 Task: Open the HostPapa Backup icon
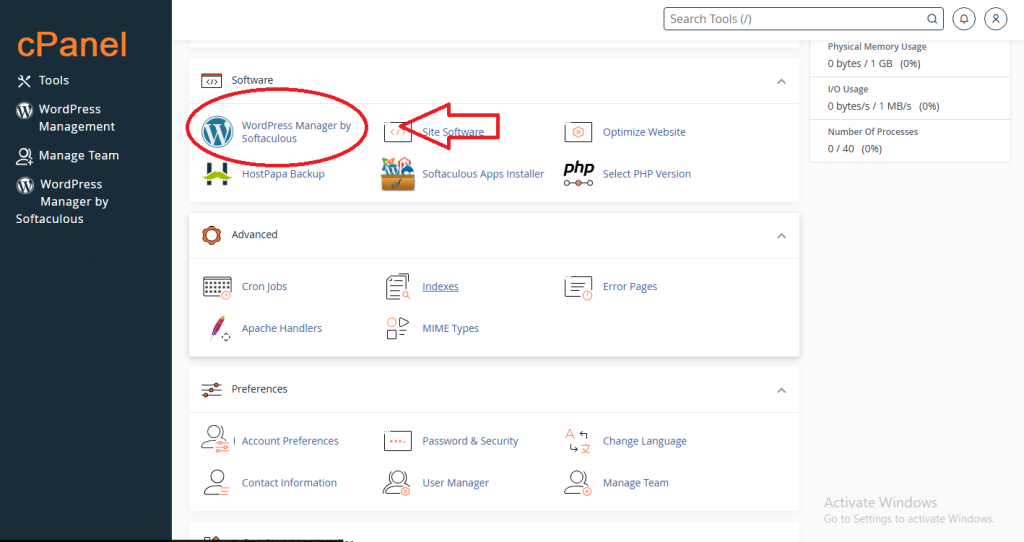217,174
